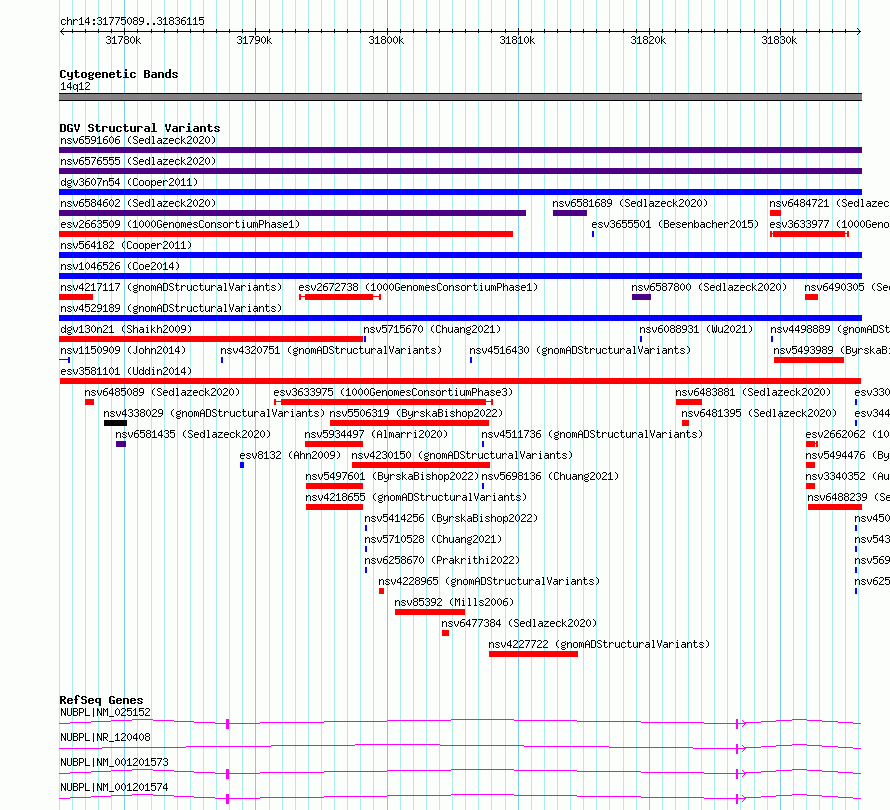Image resolution: width=890 pixels, height=810 pixels.
Task: Select the dgv130n21 (Shaikh2009) label
Action: (x=126, y=329)
